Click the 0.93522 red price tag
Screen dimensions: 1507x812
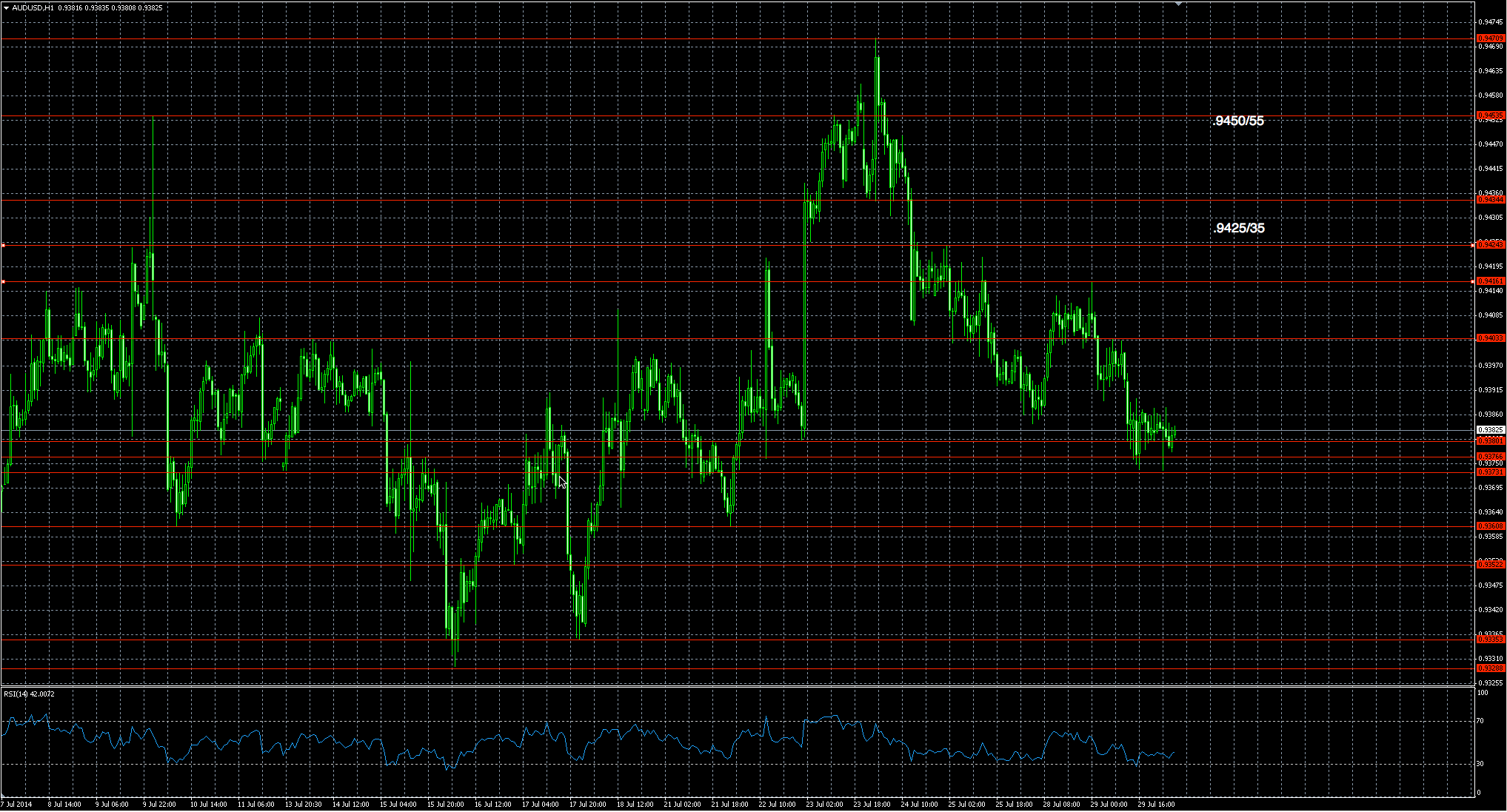tap(1489, 565)
